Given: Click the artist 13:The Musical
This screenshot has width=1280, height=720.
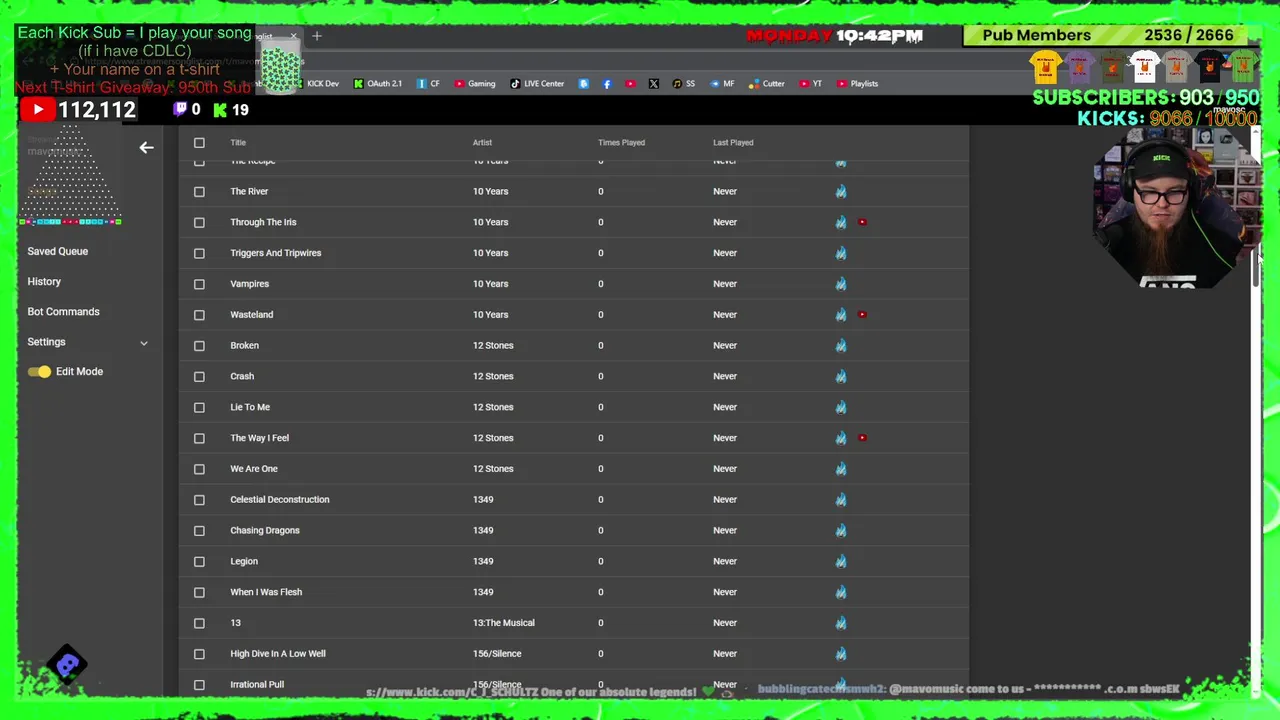Looking at the screenshot, I should point(504,623).
